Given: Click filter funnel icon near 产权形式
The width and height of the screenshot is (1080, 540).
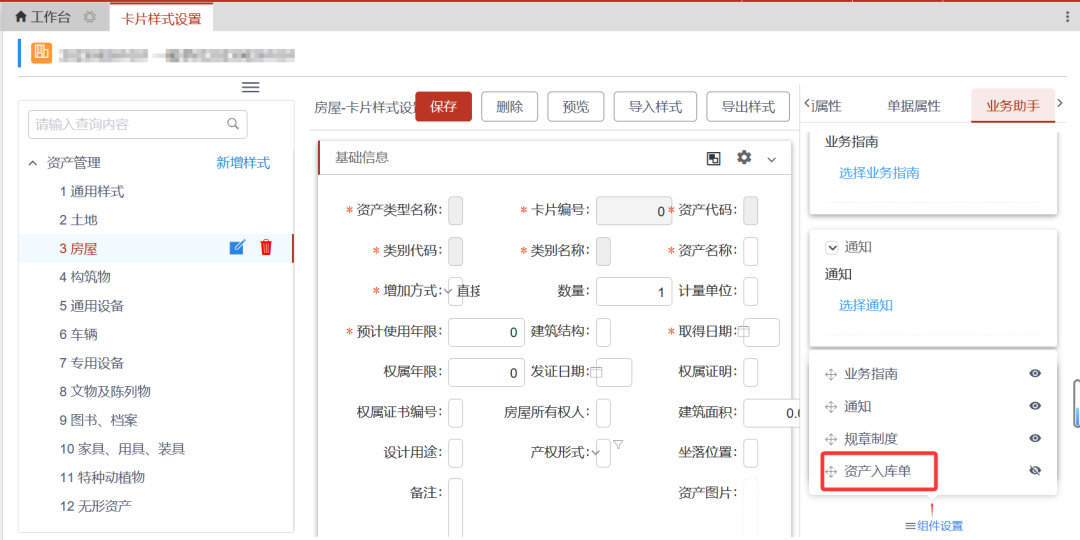Looking at the screenshot, I should 618,444.
